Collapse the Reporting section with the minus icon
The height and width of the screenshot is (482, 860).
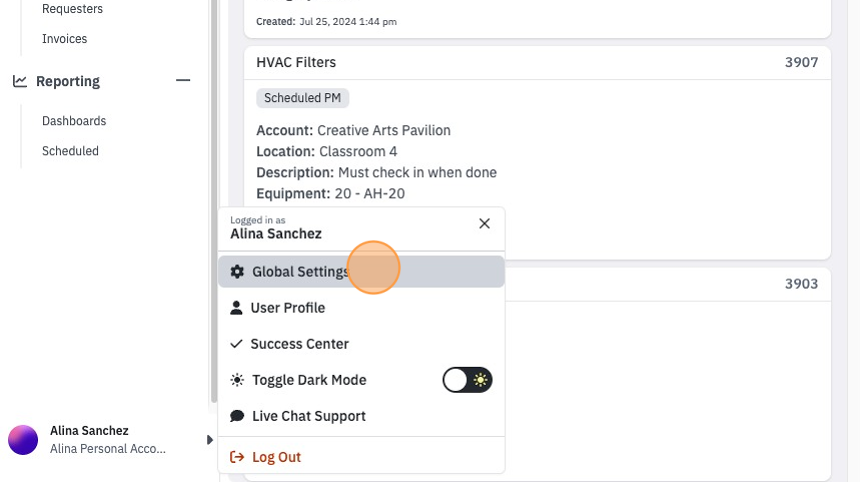coord(183,80)
